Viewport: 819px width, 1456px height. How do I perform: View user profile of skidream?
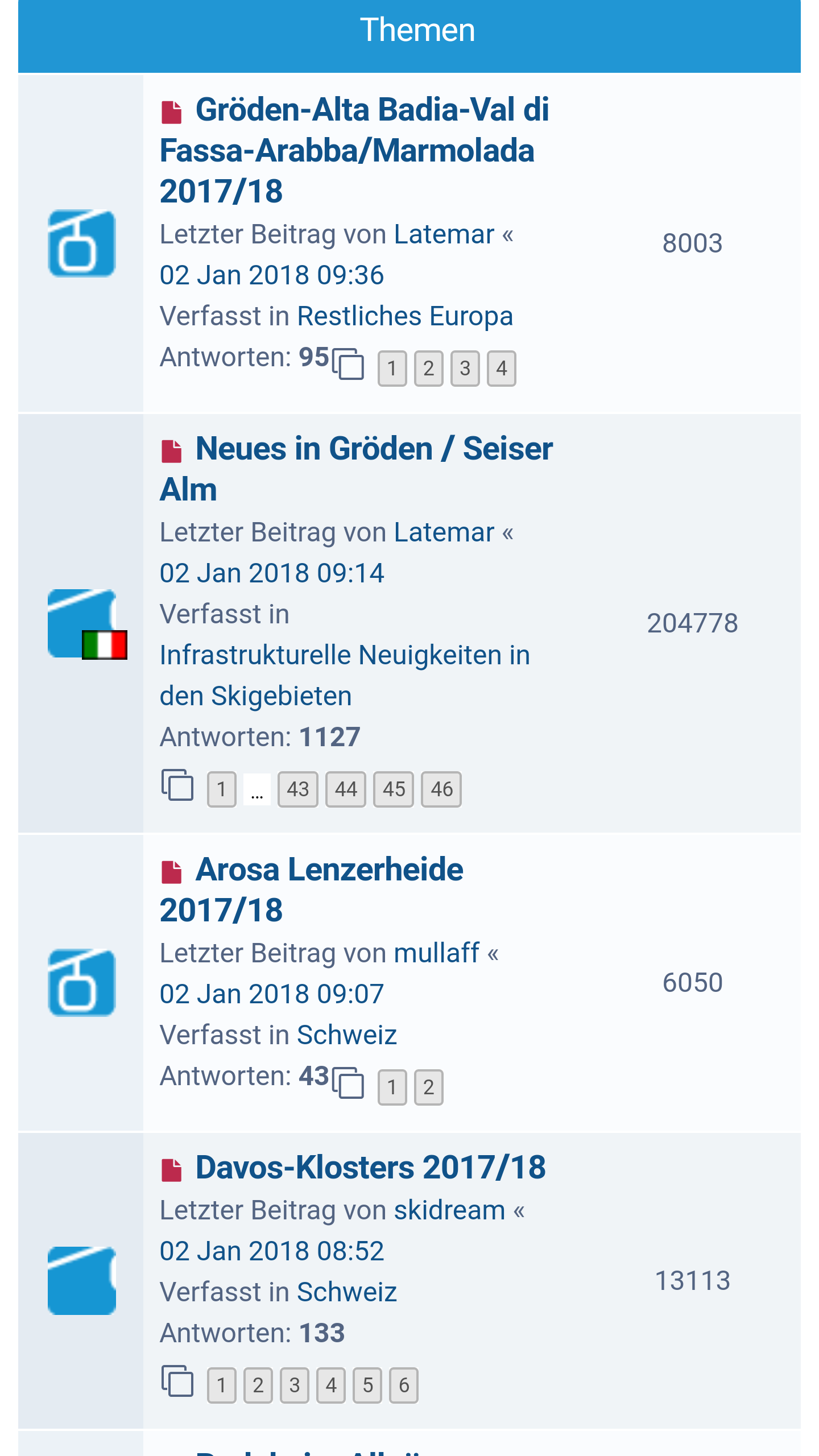pos(449,1210)
